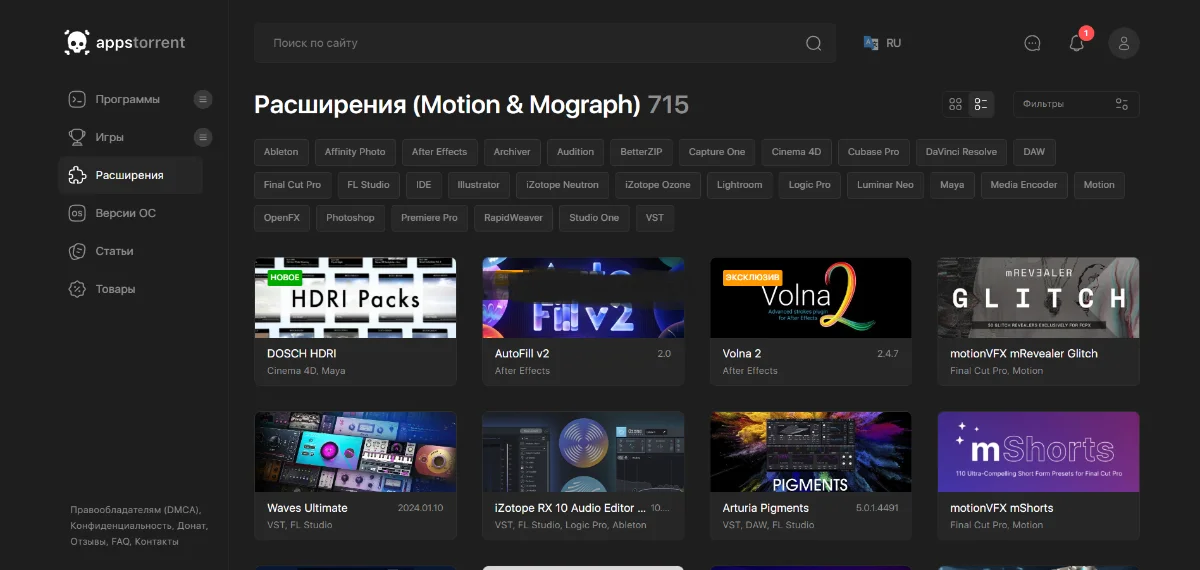1200x570 pixels.
Task: Click the Программы terminal icon in sidebar
Action: (76, 99)
